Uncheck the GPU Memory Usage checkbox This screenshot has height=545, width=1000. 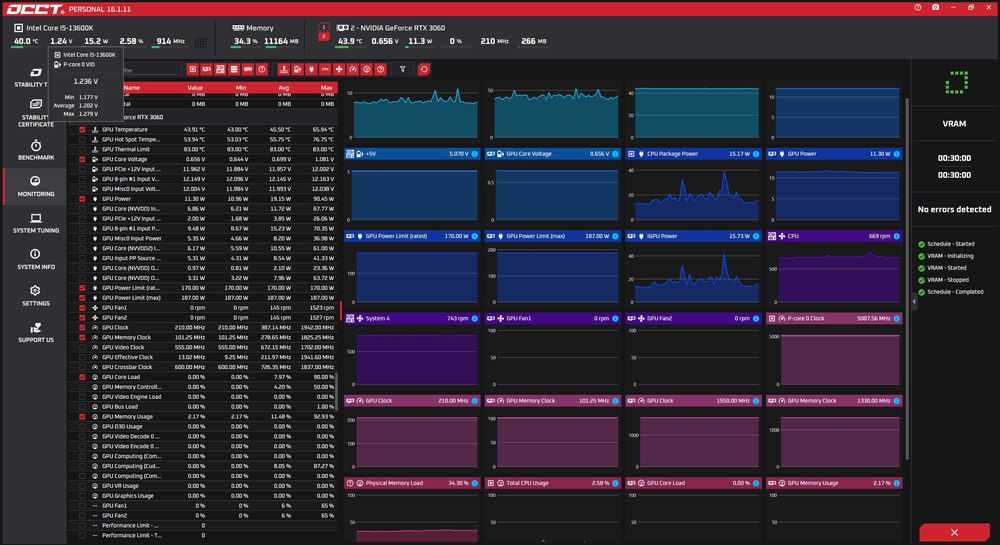click(x=82, y=417)
